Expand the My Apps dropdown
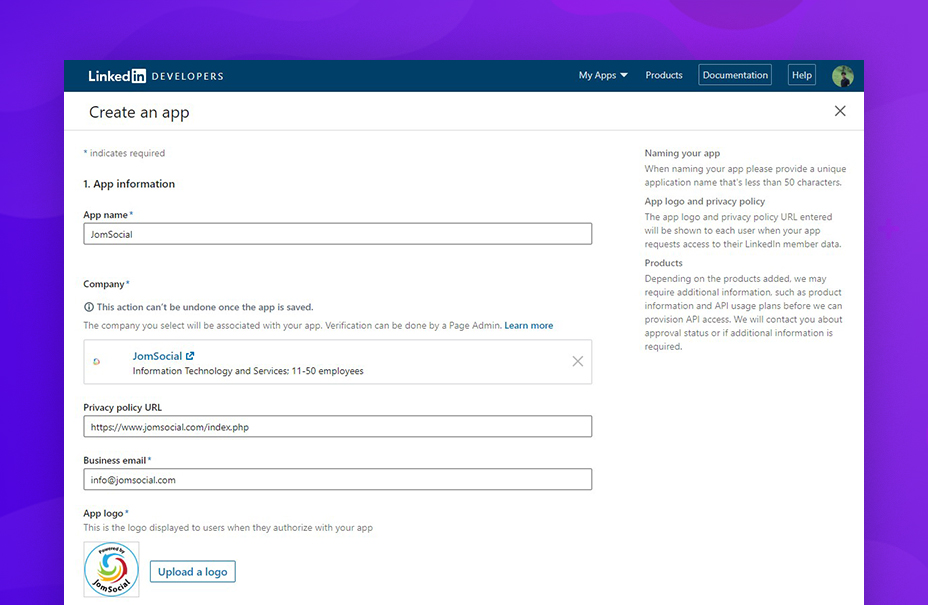928x605 pixels. [602, 75]
